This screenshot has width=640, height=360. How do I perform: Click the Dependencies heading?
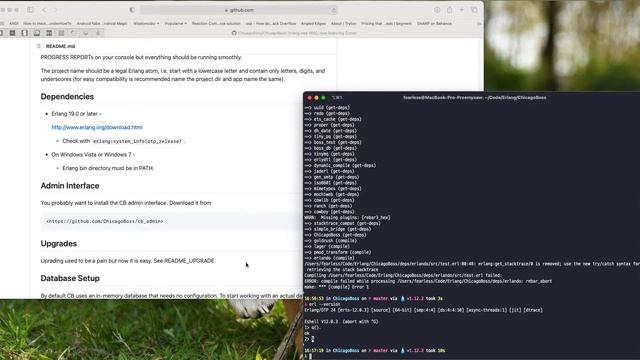click(67, 97)
